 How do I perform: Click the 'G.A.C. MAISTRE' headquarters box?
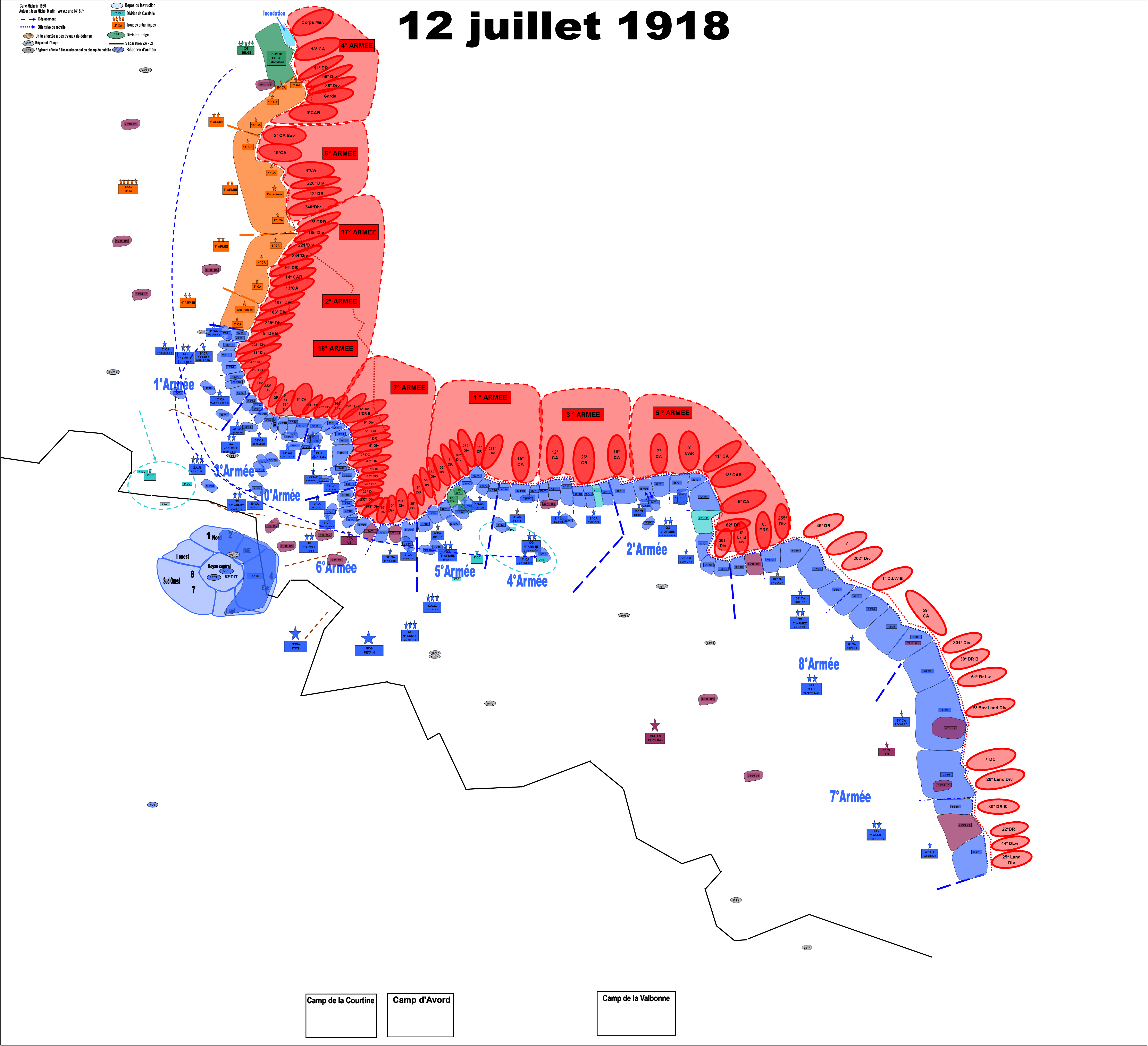tap(432, 607)
